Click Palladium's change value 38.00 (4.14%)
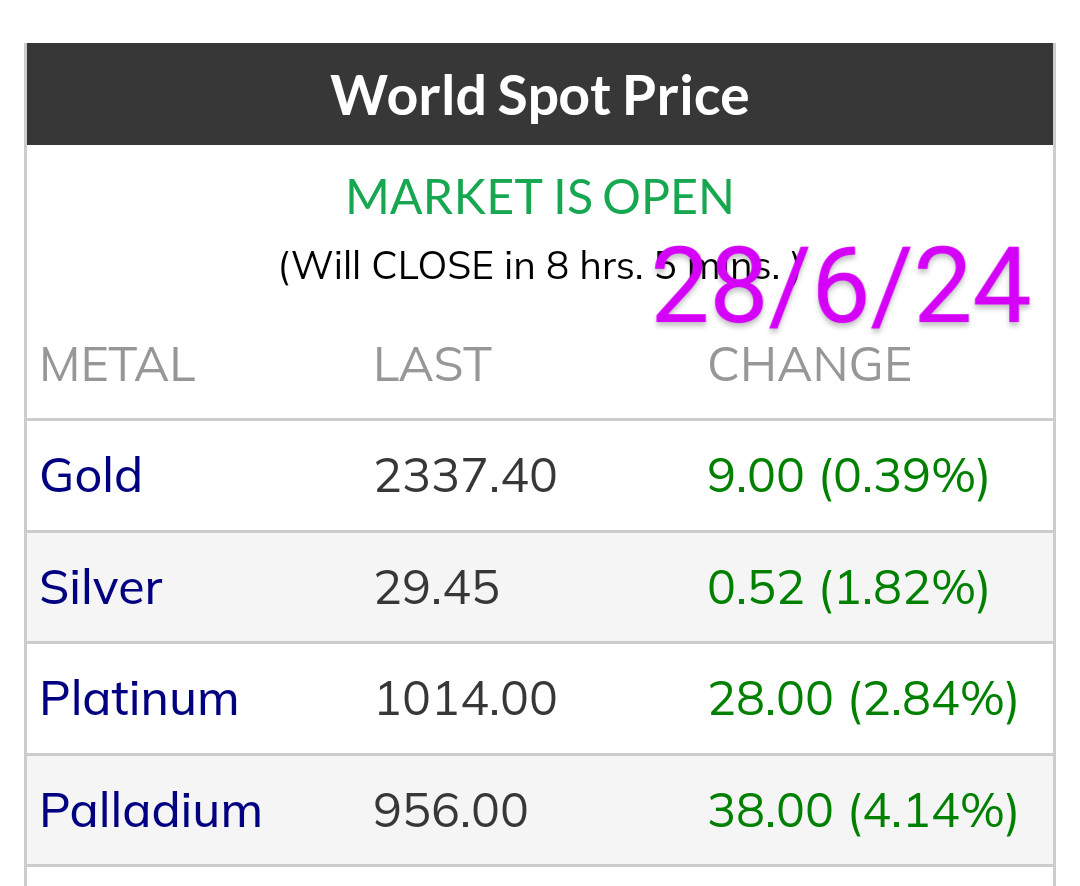Viewport: 1080px width, 886px height. click(863, 810)
